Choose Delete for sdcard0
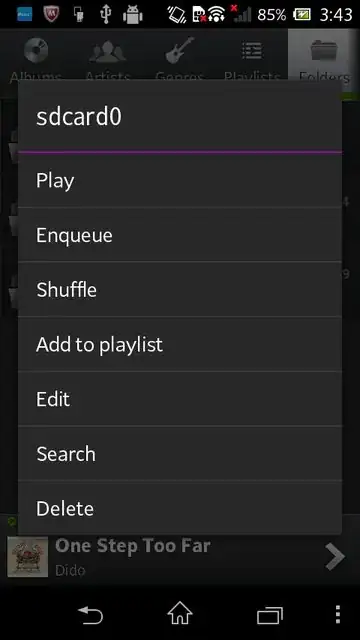 [180, 508]
